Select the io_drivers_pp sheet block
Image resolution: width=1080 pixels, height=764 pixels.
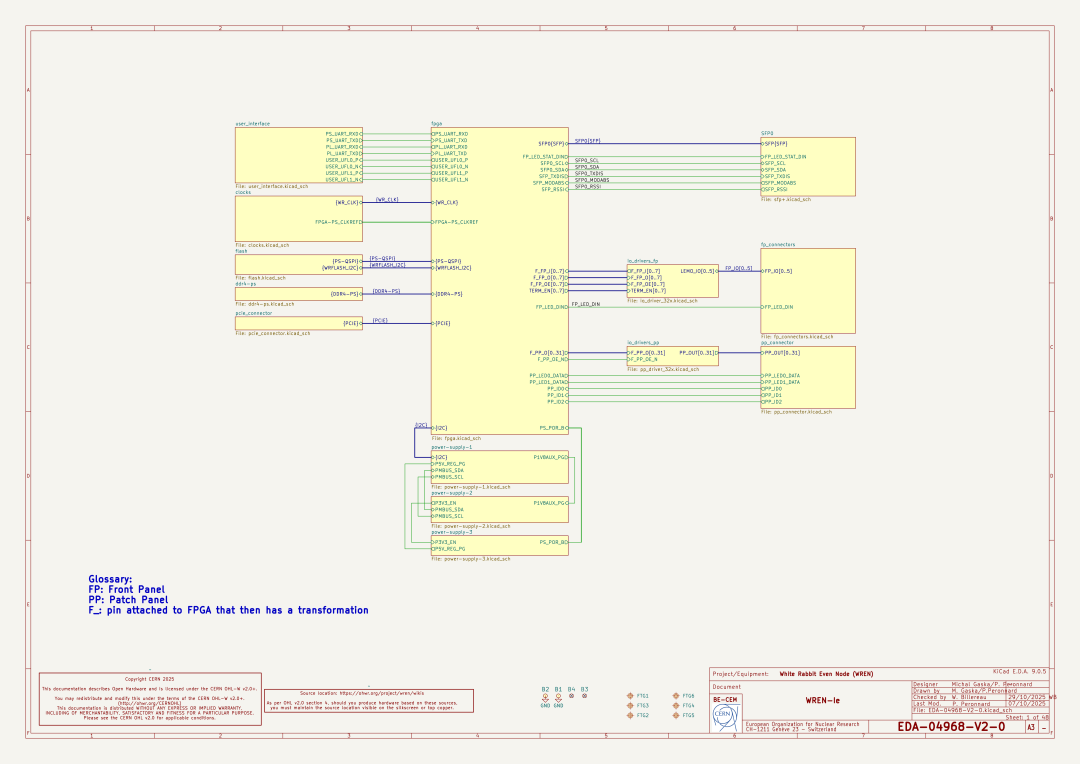(672, 356)
